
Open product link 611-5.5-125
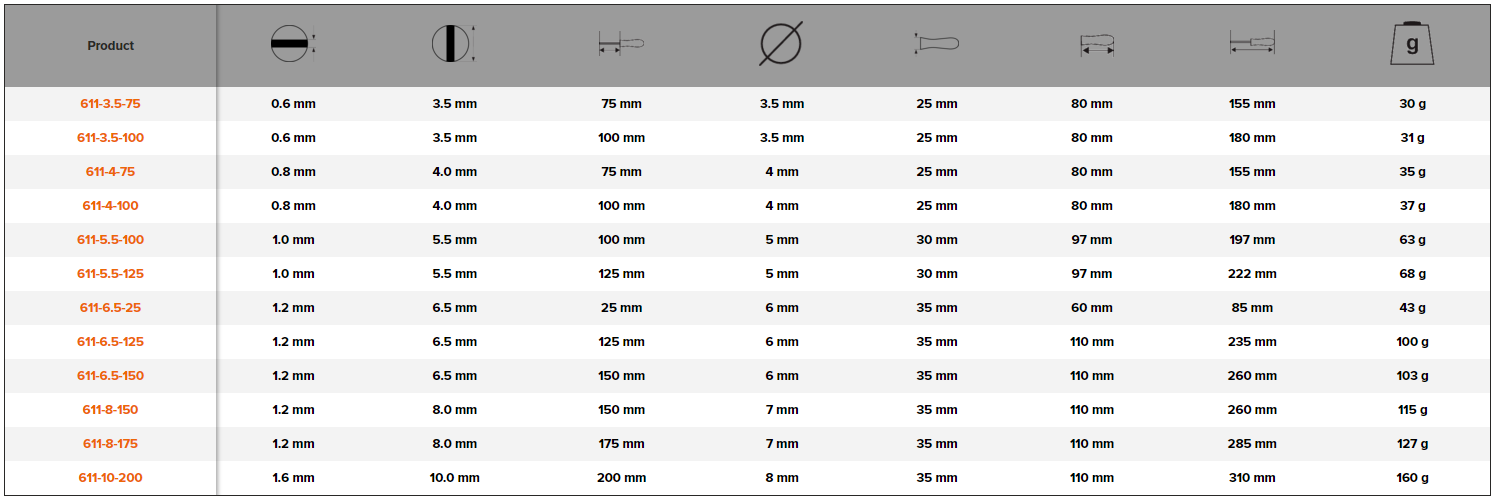tap(110, 274)
